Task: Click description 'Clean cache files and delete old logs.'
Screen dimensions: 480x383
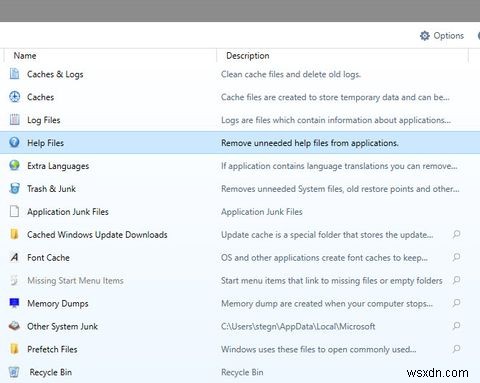Action: tap(291, 74)
